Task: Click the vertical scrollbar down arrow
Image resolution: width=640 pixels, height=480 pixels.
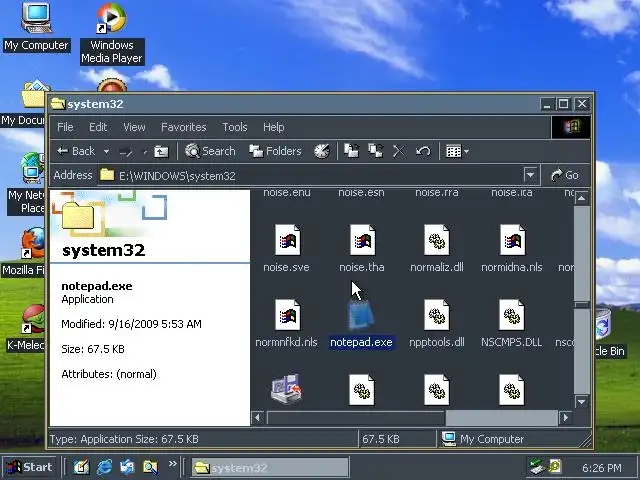Action: [582, 402]
